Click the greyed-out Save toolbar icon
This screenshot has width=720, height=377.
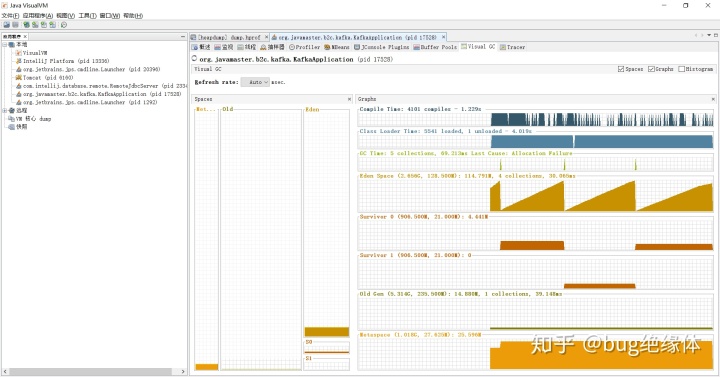click(x=15, y=25)
